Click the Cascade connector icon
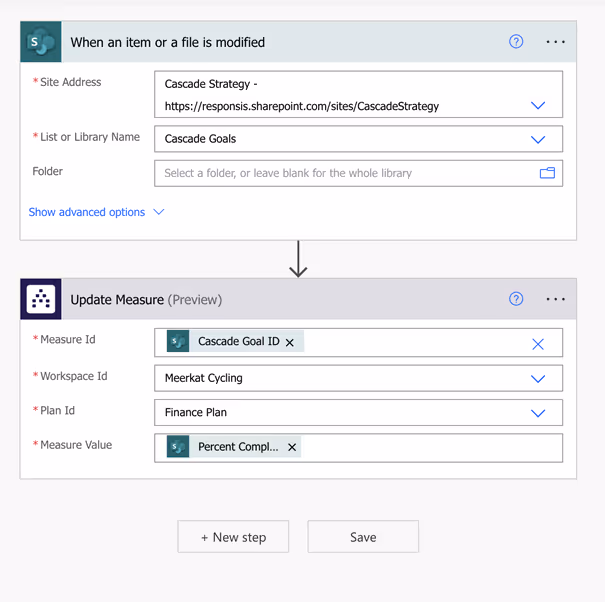Image resolution: width=605 pixels, height=602 pixels. click(41, 299)
